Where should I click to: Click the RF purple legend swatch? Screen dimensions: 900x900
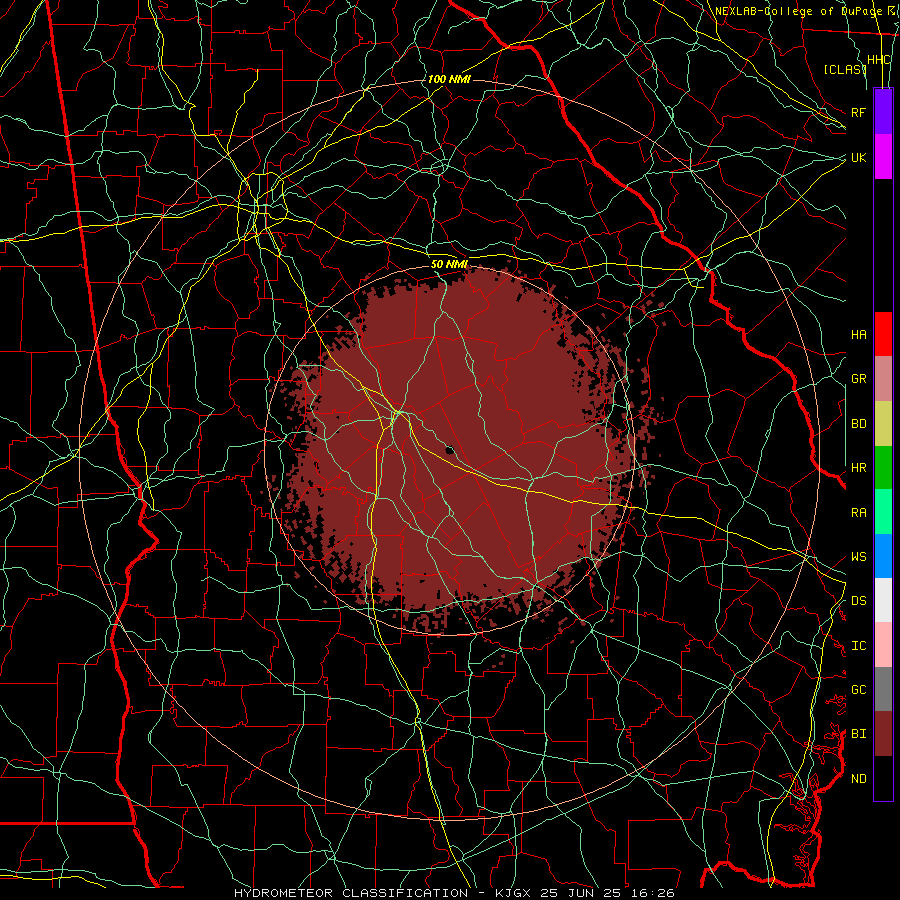[x=883, y=112]
